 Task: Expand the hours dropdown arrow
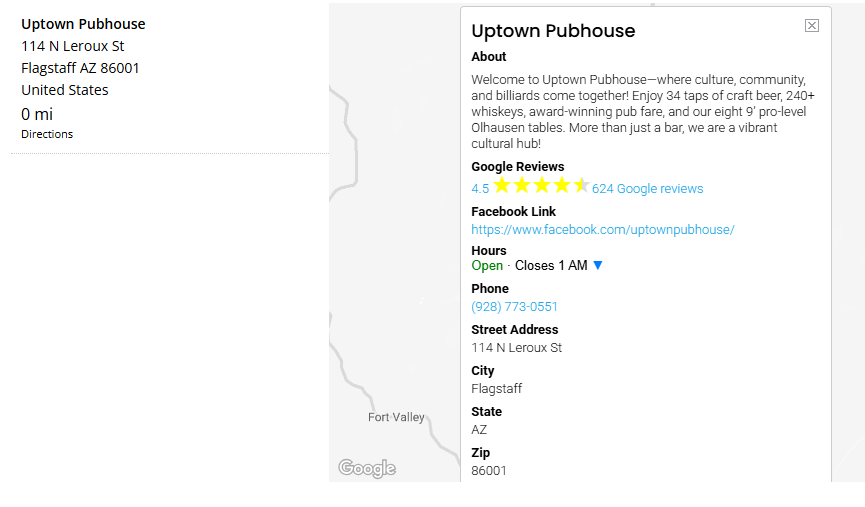pyautogui.click(x=598, y=266)
